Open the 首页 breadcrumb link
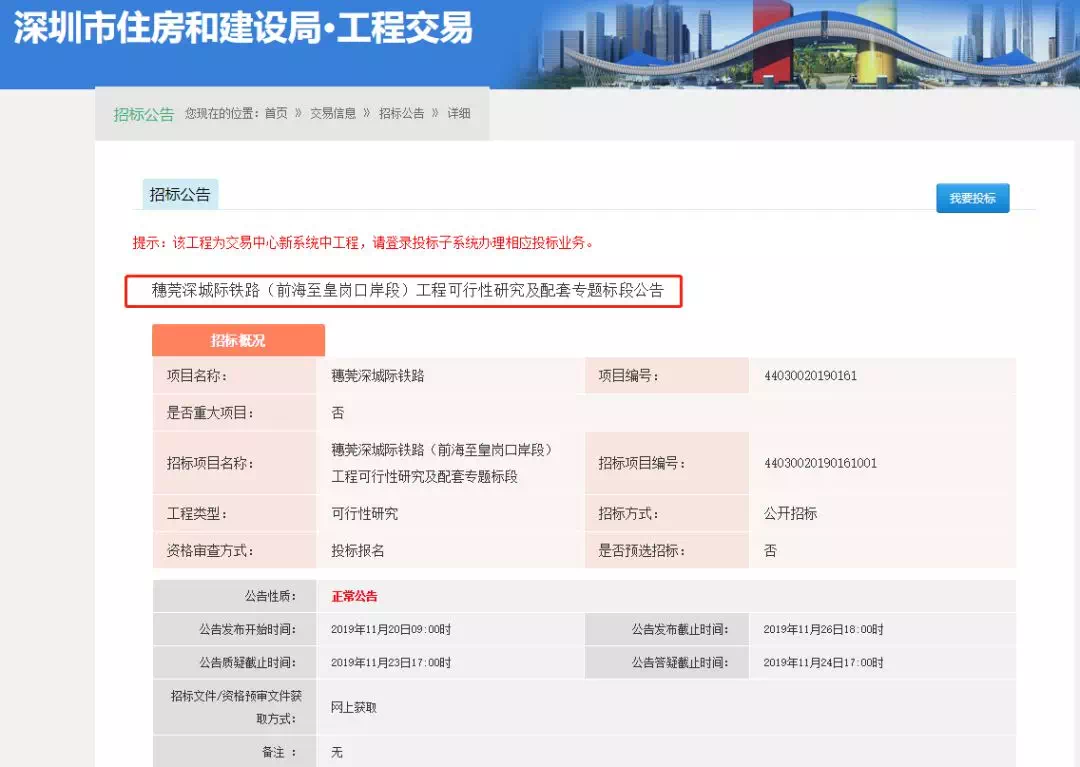This screenshot has width=1080, height=767. [x=276, y=114]
